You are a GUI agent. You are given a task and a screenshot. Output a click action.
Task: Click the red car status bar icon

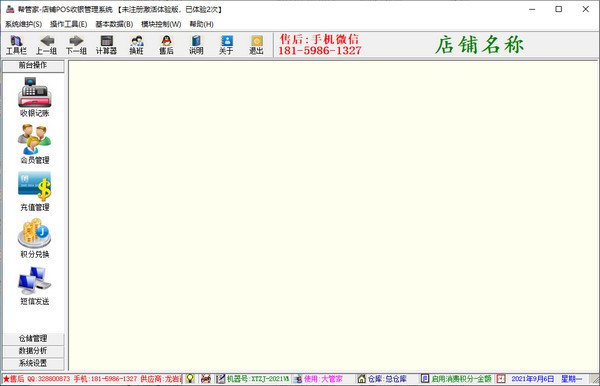206,379
